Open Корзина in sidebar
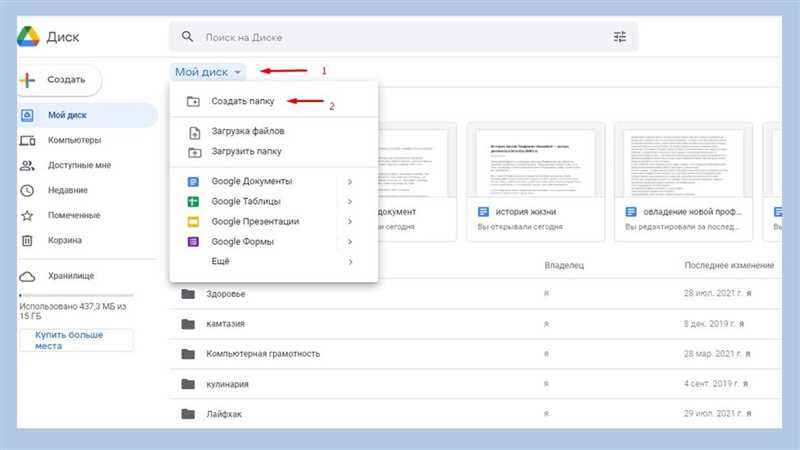The height and width of the screenshot is (450, 800). pyautogui.click(x=87, y=240)
